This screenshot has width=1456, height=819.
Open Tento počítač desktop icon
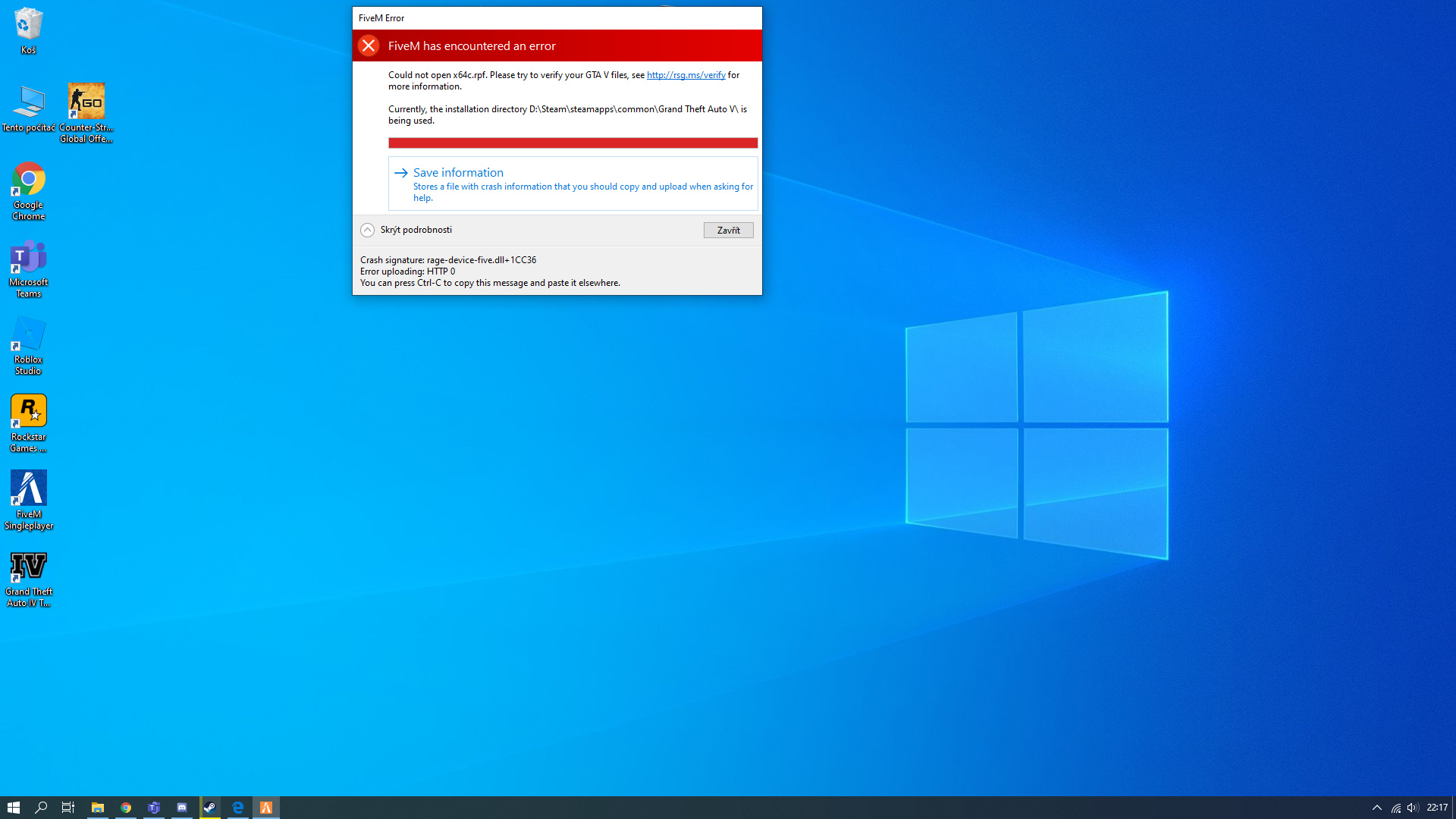click(28, 108)
